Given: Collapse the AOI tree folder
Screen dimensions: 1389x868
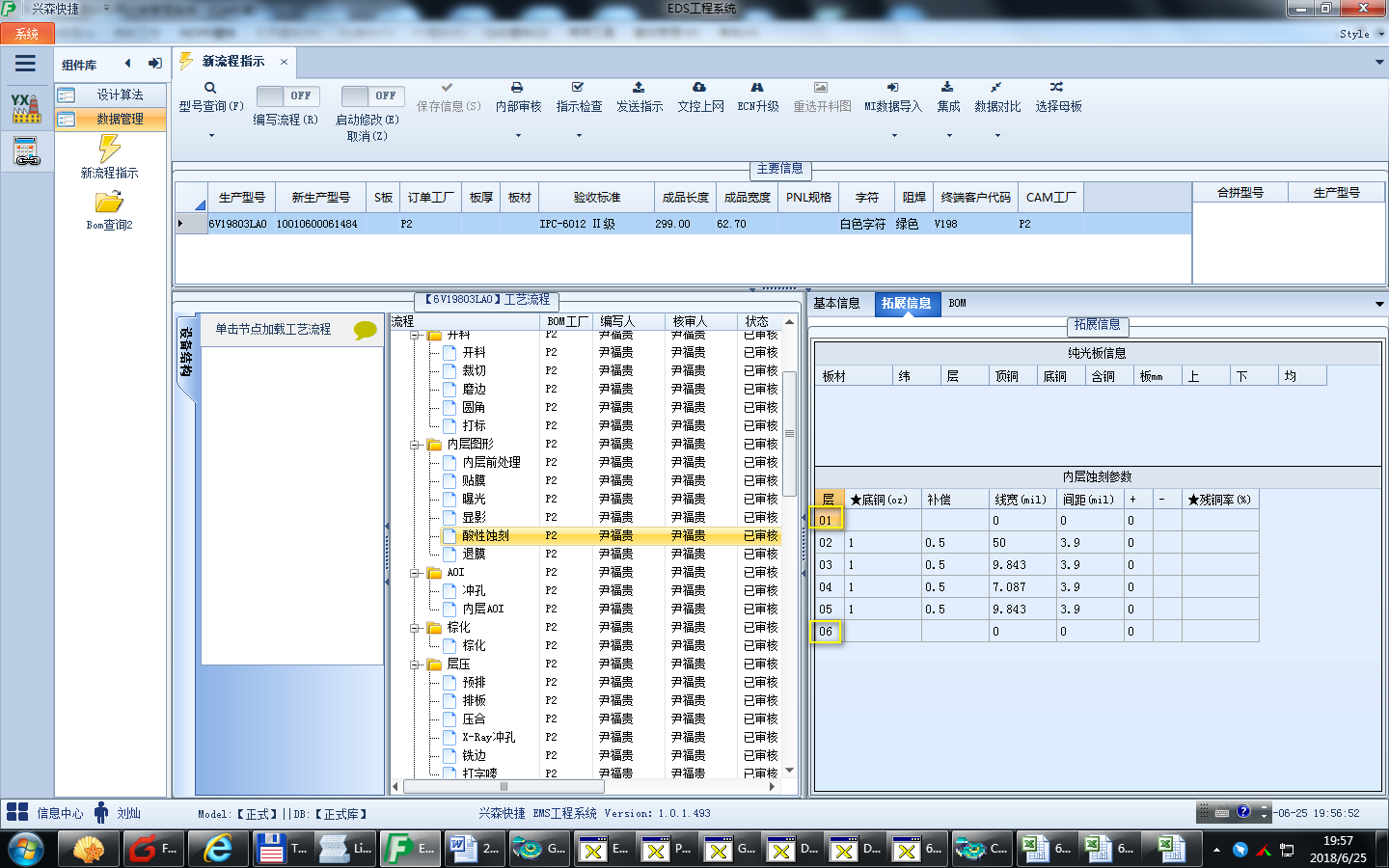Looking at the screenshot, I should (x=415, y=573).
